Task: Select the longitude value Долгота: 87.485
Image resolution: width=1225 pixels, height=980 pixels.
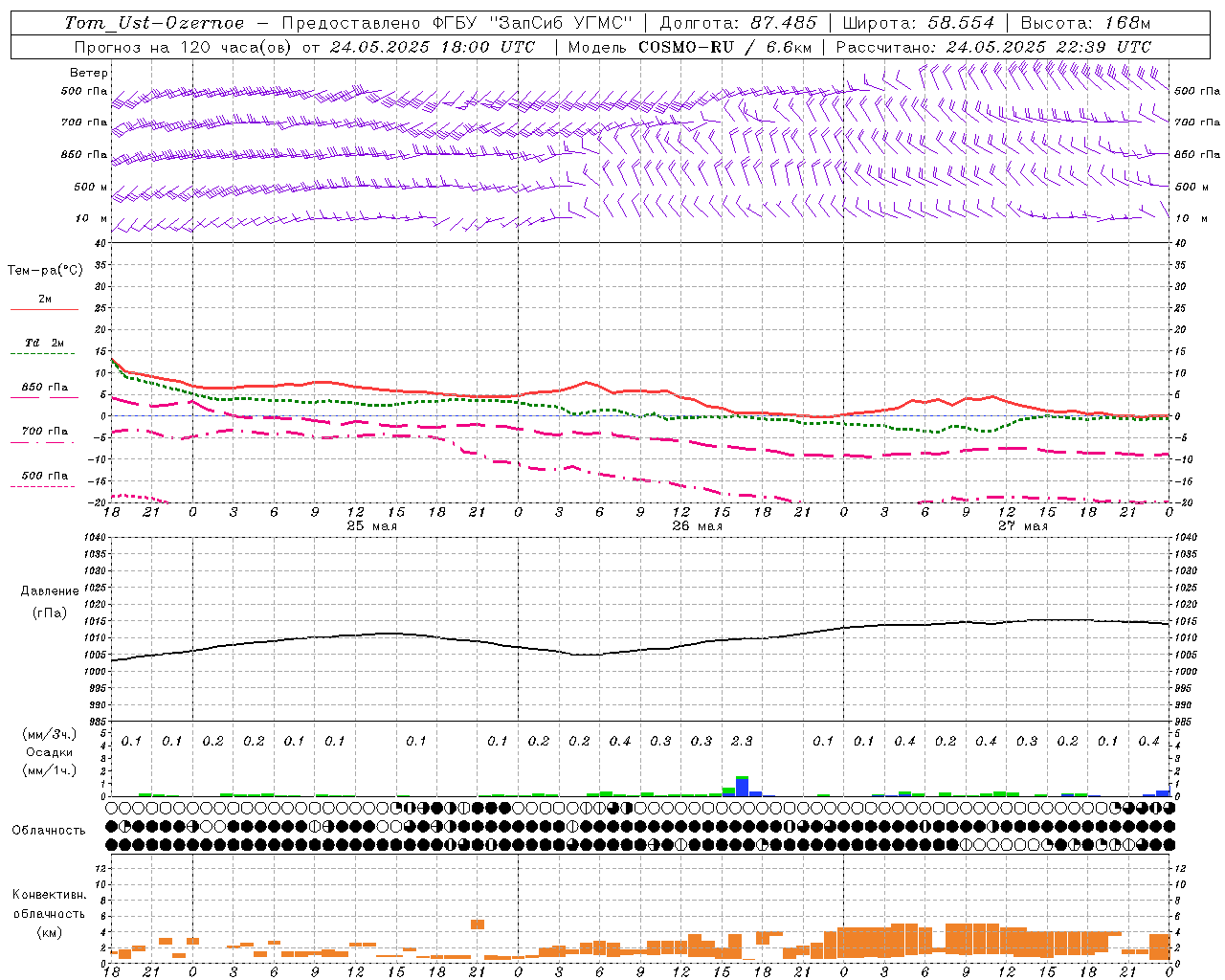Action: (739, 23)
